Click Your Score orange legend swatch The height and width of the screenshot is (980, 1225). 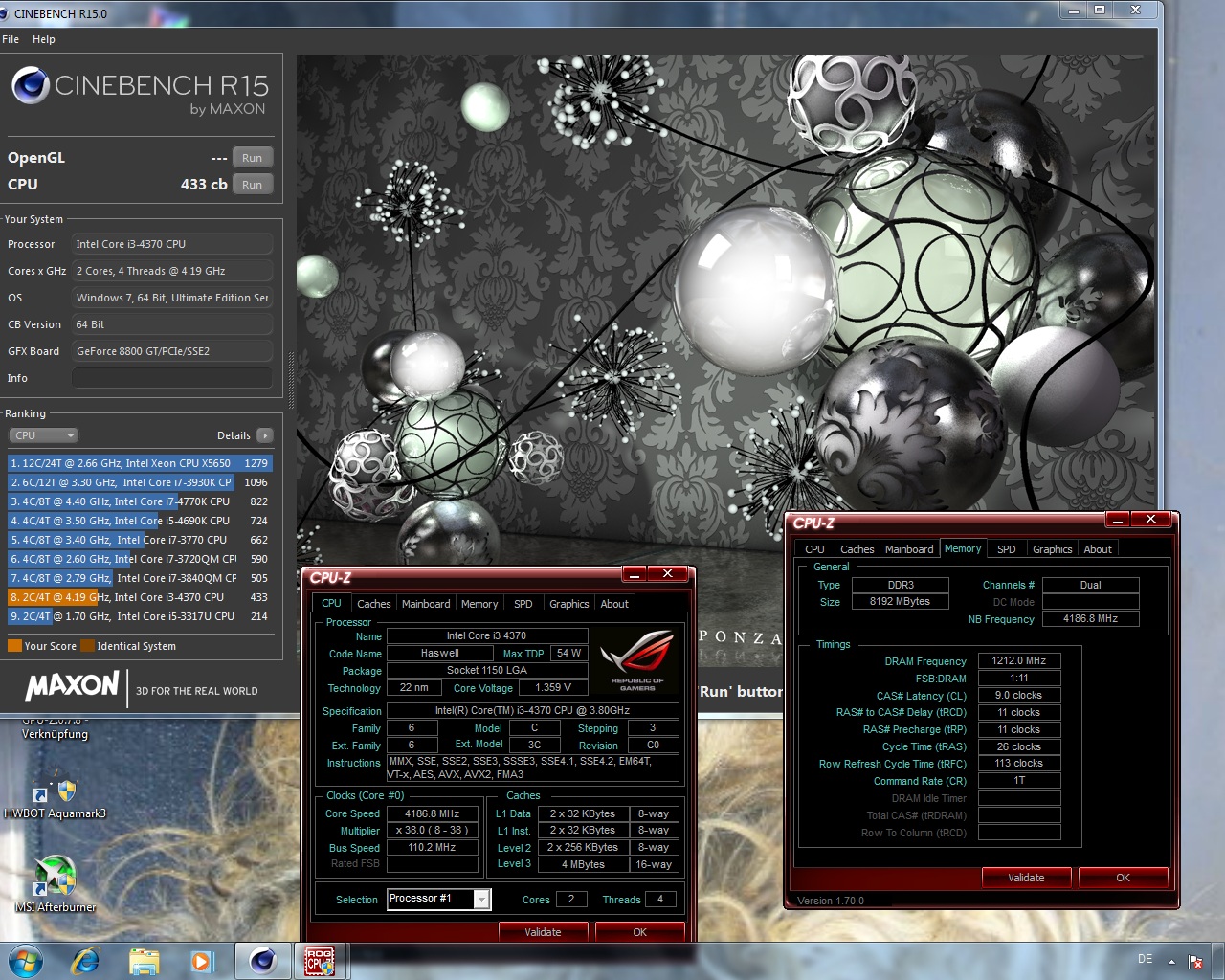click(14, 646)
